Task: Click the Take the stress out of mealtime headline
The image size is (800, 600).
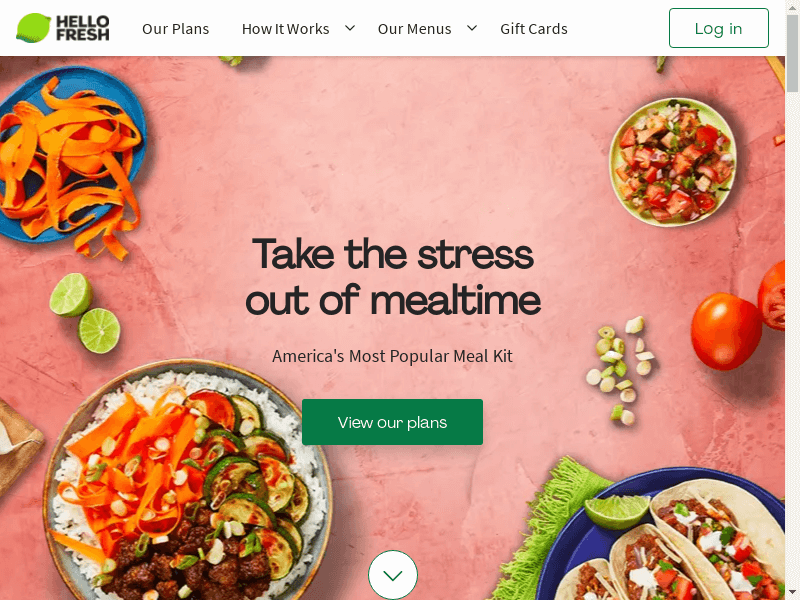Action: [392, 277]
